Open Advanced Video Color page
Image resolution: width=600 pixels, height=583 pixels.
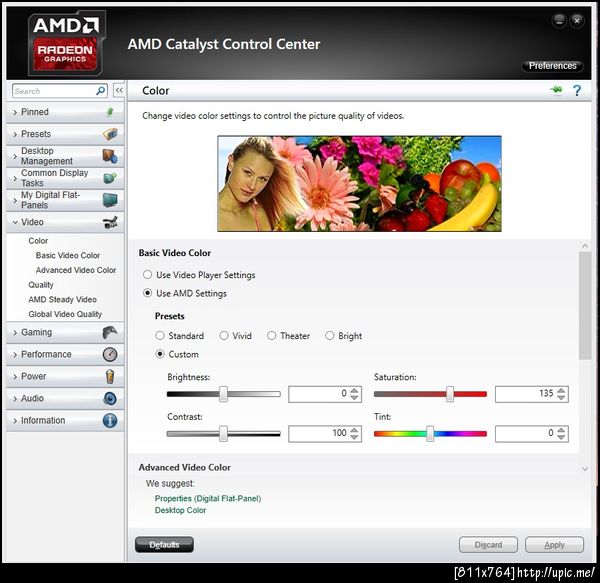(76, 270)
